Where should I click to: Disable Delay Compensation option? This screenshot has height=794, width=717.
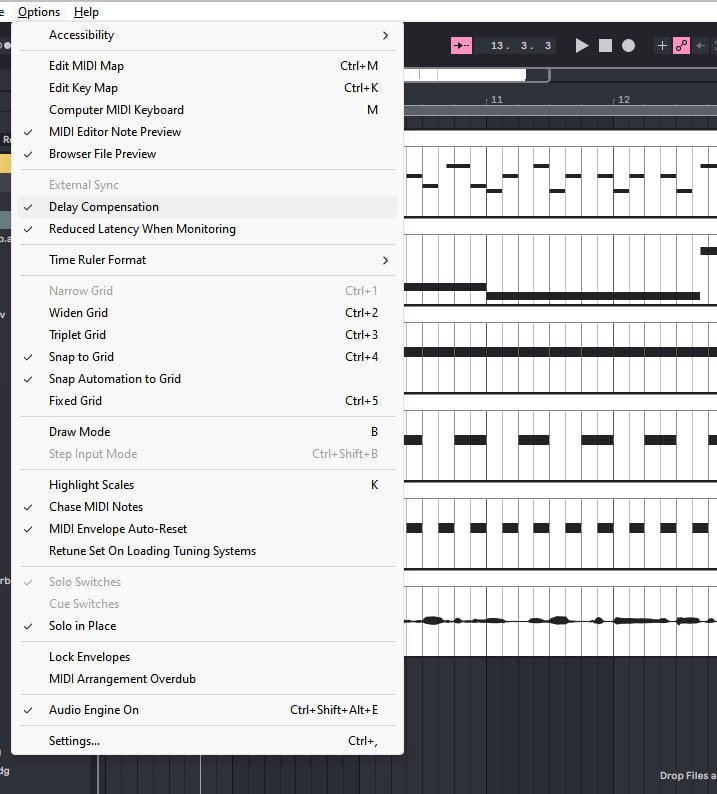tap(104, 207)
